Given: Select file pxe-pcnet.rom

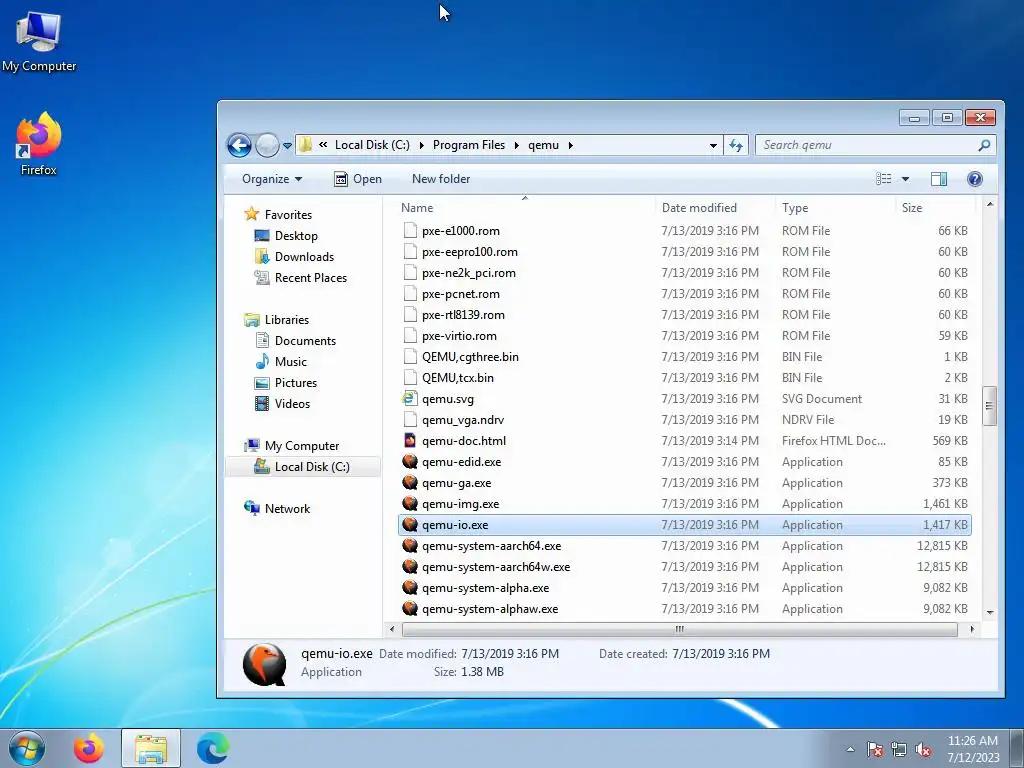Looking at the screenshot, I should pyautogui.click(x=684, y=294).
